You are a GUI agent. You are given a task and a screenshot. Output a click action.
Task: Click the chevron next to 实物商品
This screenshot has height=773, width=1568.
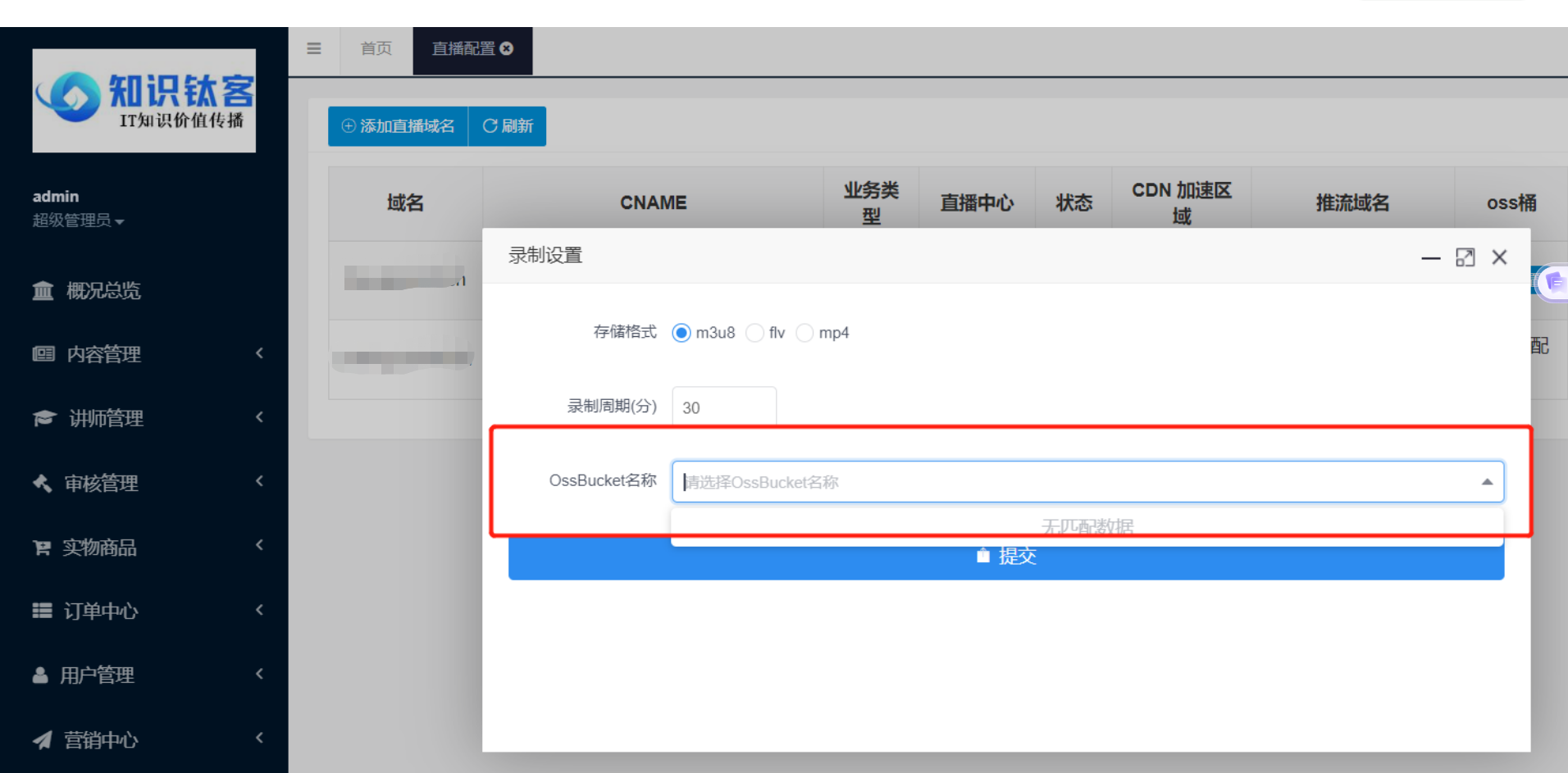point(259,545)
